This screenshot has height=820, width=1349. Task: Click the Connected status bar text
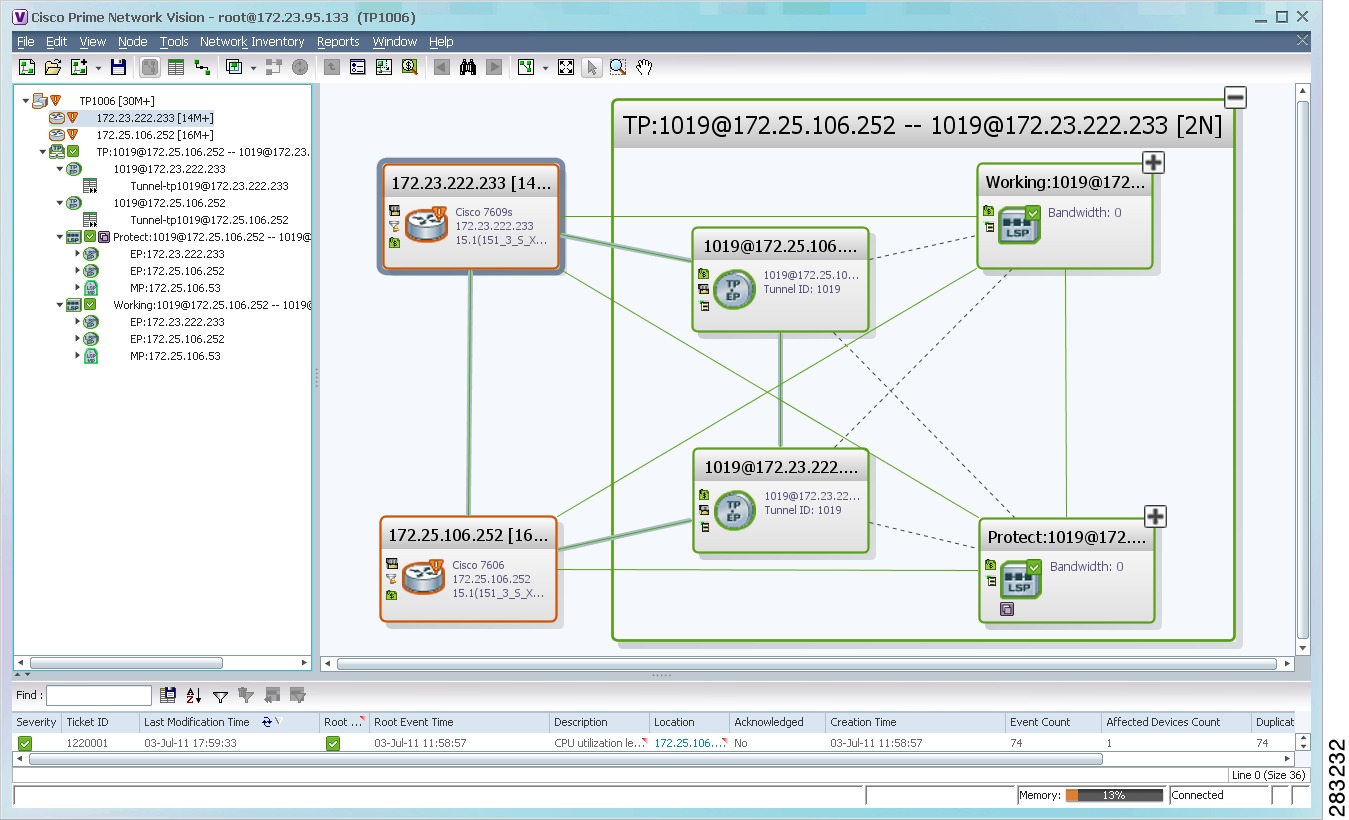coord(1198,796)
